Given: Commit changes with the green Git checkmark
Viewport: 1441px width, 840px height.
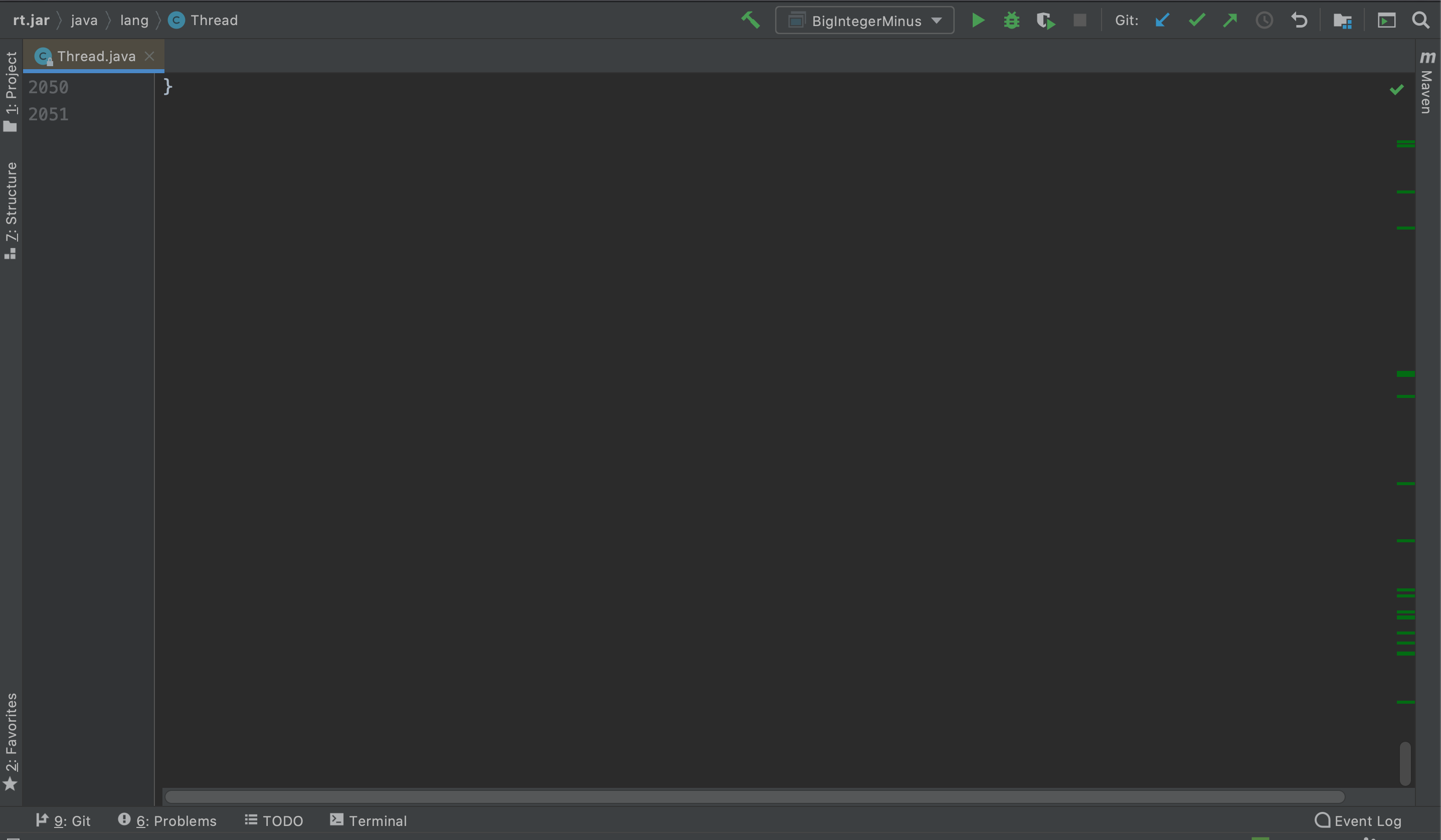Looking at the screenshot, I should 1196,21.
